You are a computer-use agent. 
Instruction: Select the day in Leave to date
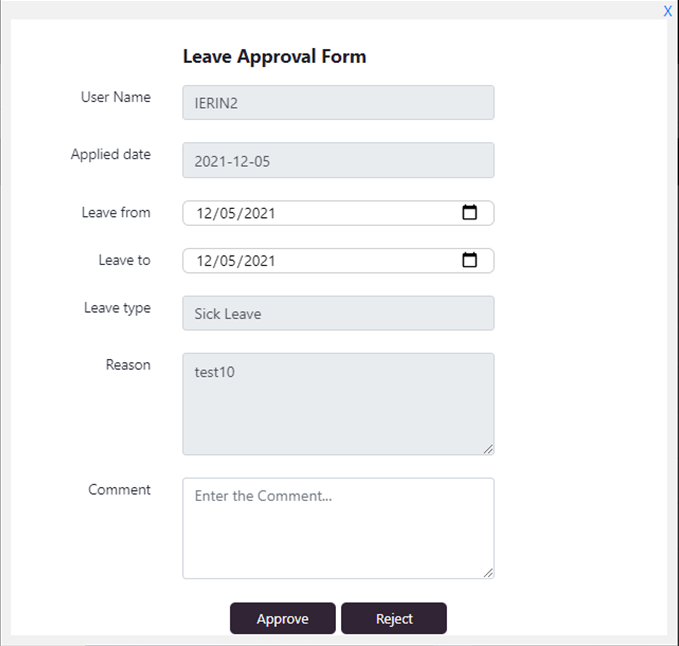click(x=228, y=261)
